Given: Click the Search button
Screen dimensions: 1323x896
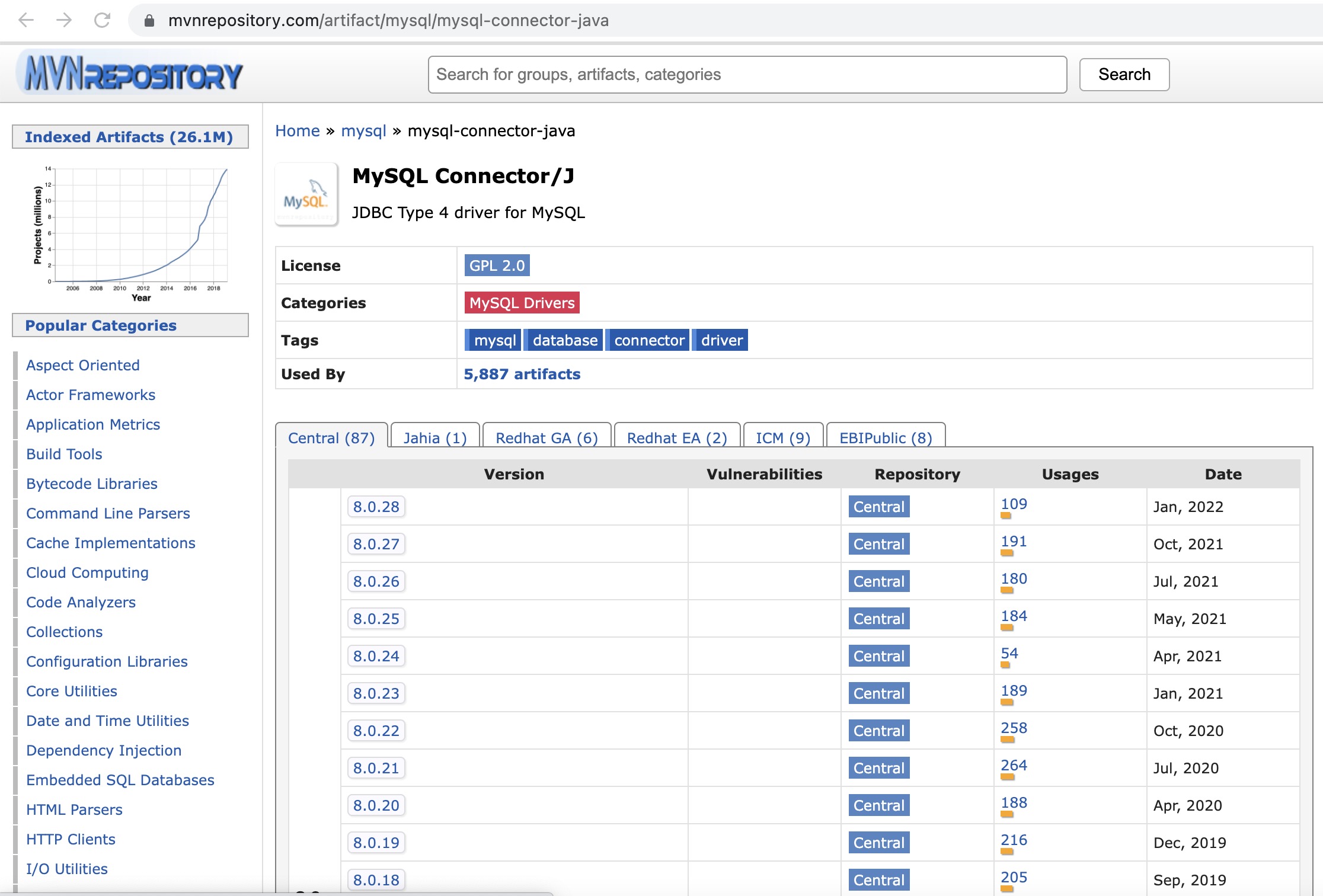Looking at the screenshot, I should (x=1122, y=73).
